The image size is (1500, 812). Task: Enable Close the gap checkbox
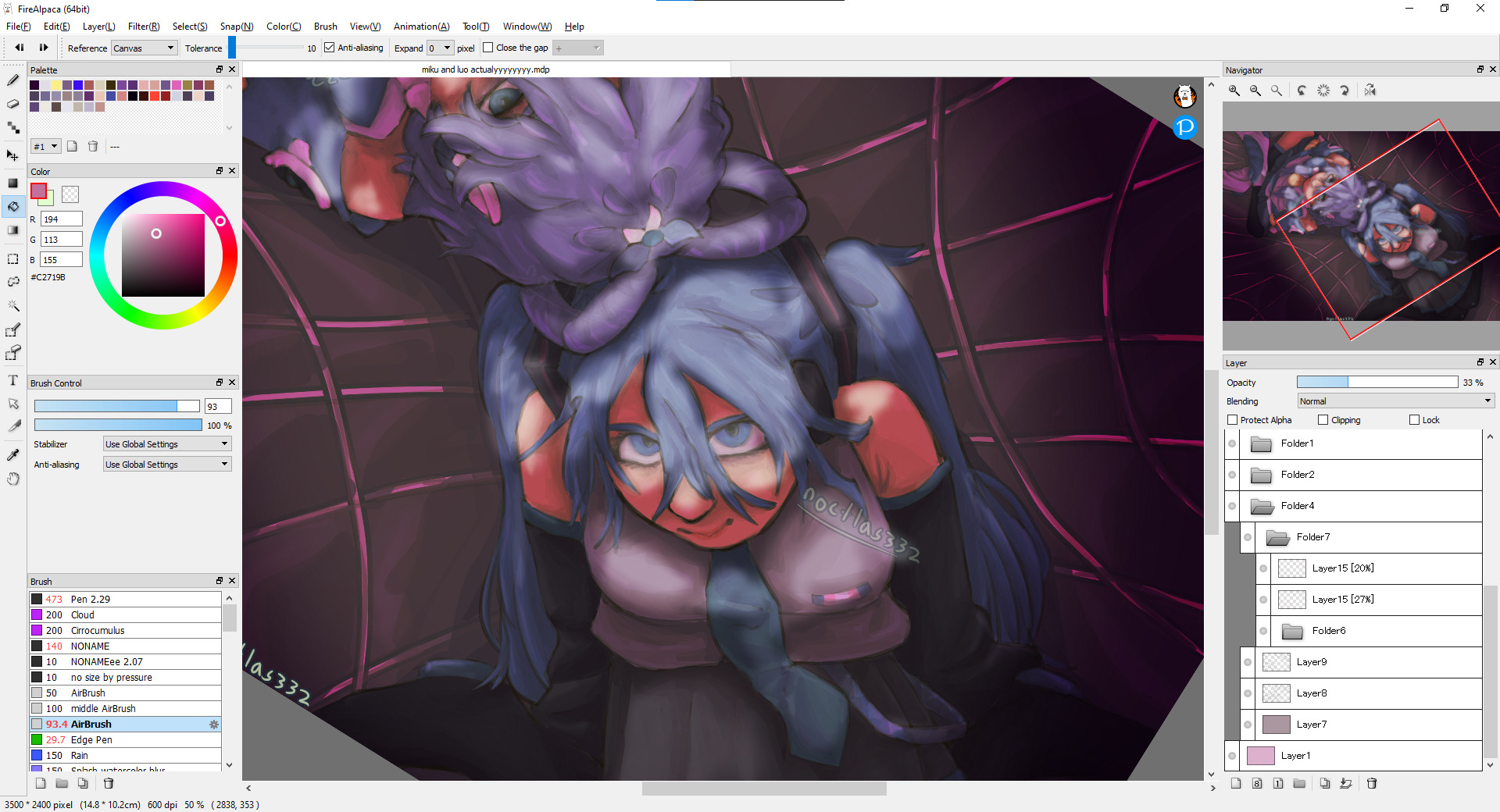click(488, 48)
